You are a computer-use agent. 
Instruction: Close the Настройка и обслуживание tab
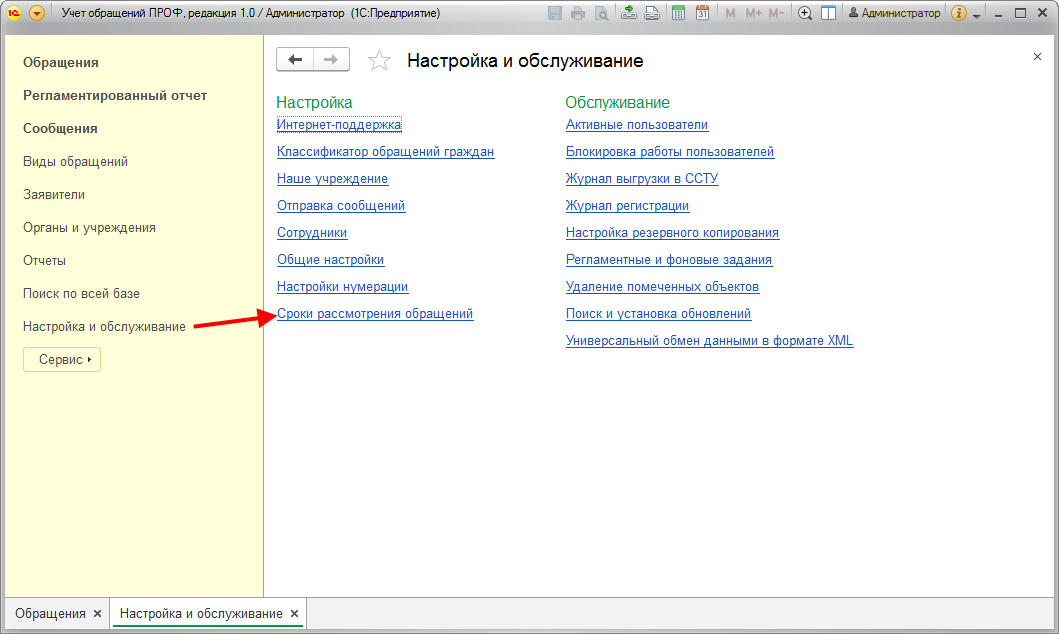coord(294,613)
